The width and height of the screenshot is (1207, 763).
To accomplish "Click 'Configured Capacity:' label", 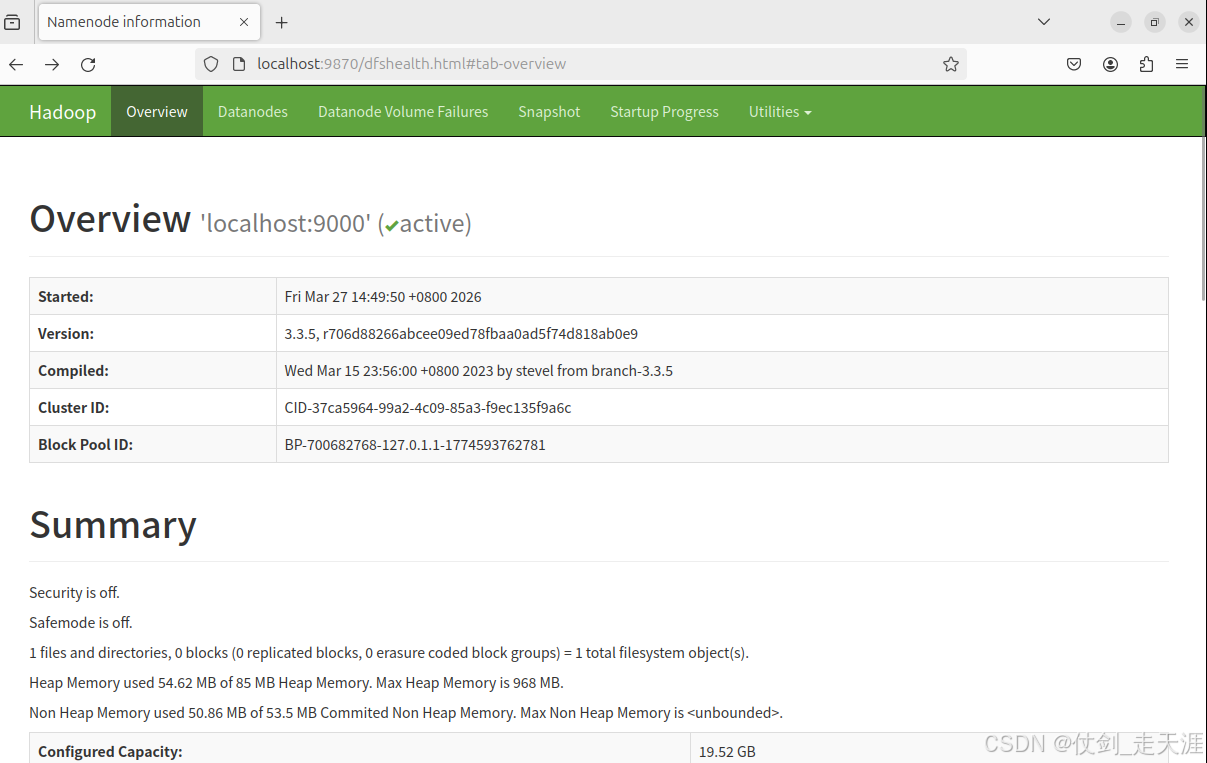I will 110,751.
